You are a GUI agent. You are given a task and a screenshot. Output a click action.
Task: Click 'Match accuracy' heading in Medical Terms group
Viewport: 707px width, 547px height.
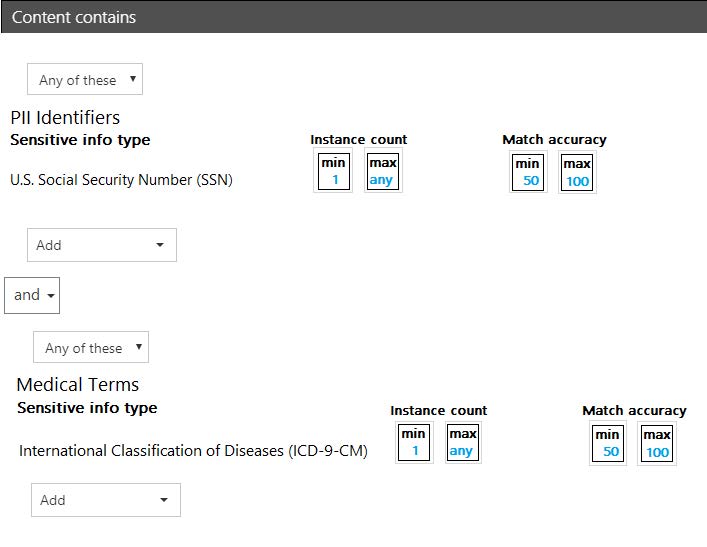[x=634, y=410]
